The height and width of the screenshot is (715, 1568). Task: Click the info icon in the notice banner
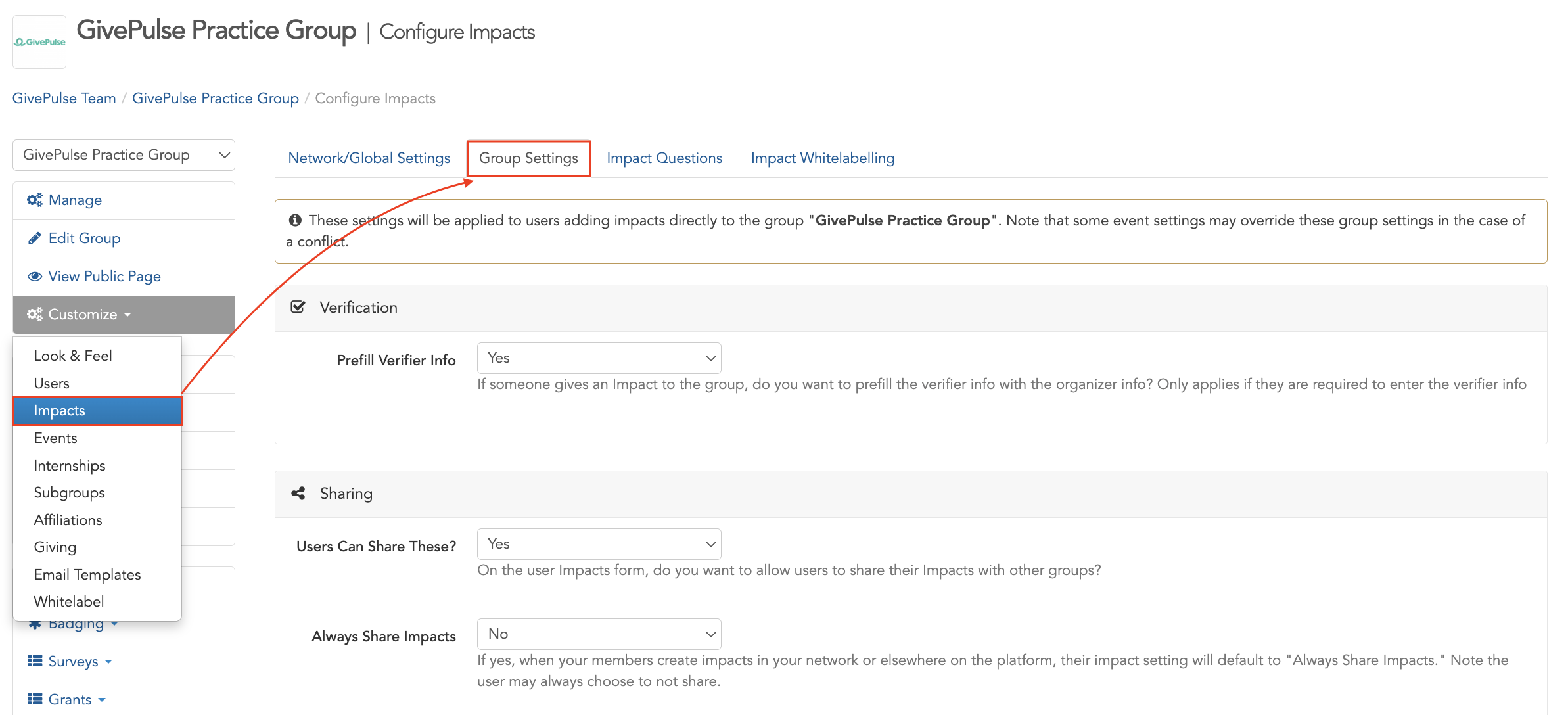point(295,220)
